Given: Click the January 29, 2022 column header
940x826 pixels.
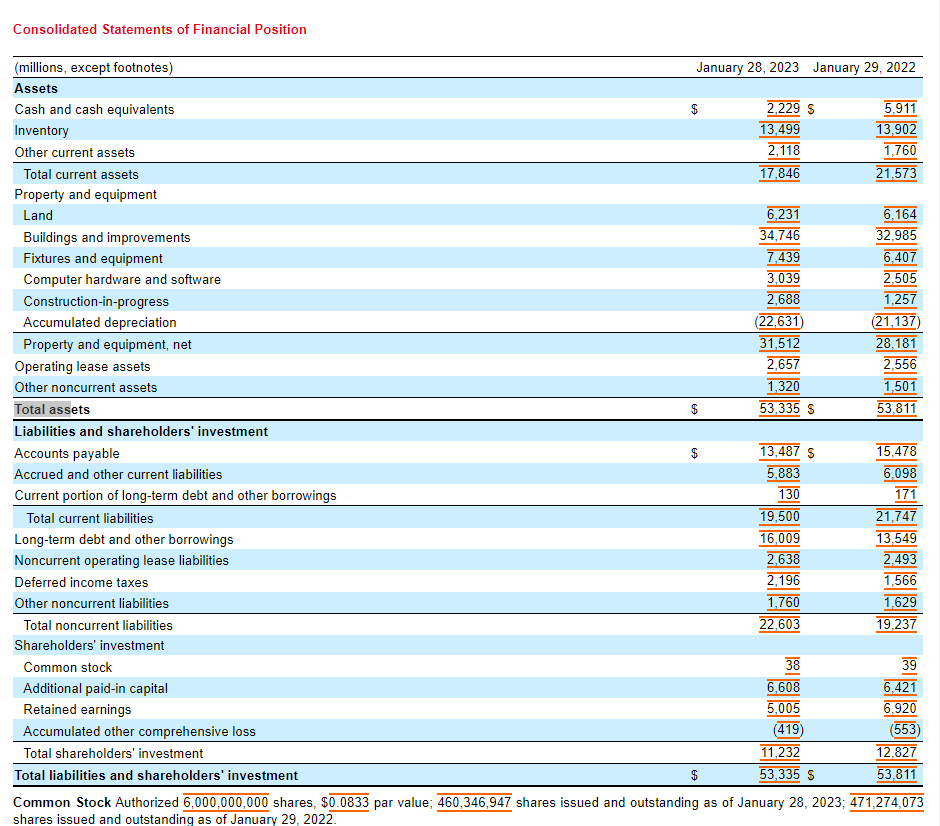Looking at the screenshot, I should [x=864, y=68].
